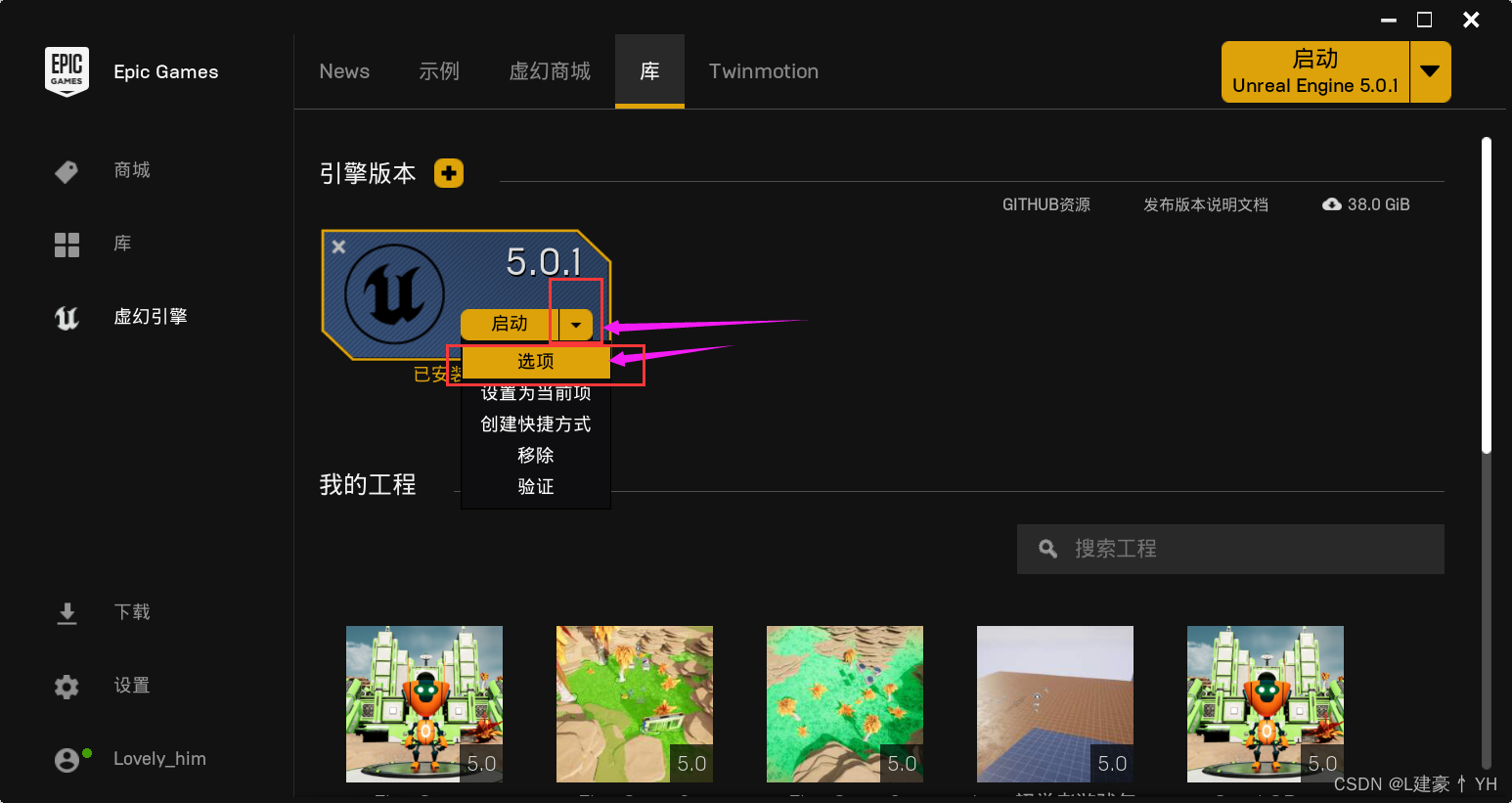The width and height of the screenshot is (1512, 803).
Task: Choose 设置为当前项 menu entry
Action: click(536, 393)
